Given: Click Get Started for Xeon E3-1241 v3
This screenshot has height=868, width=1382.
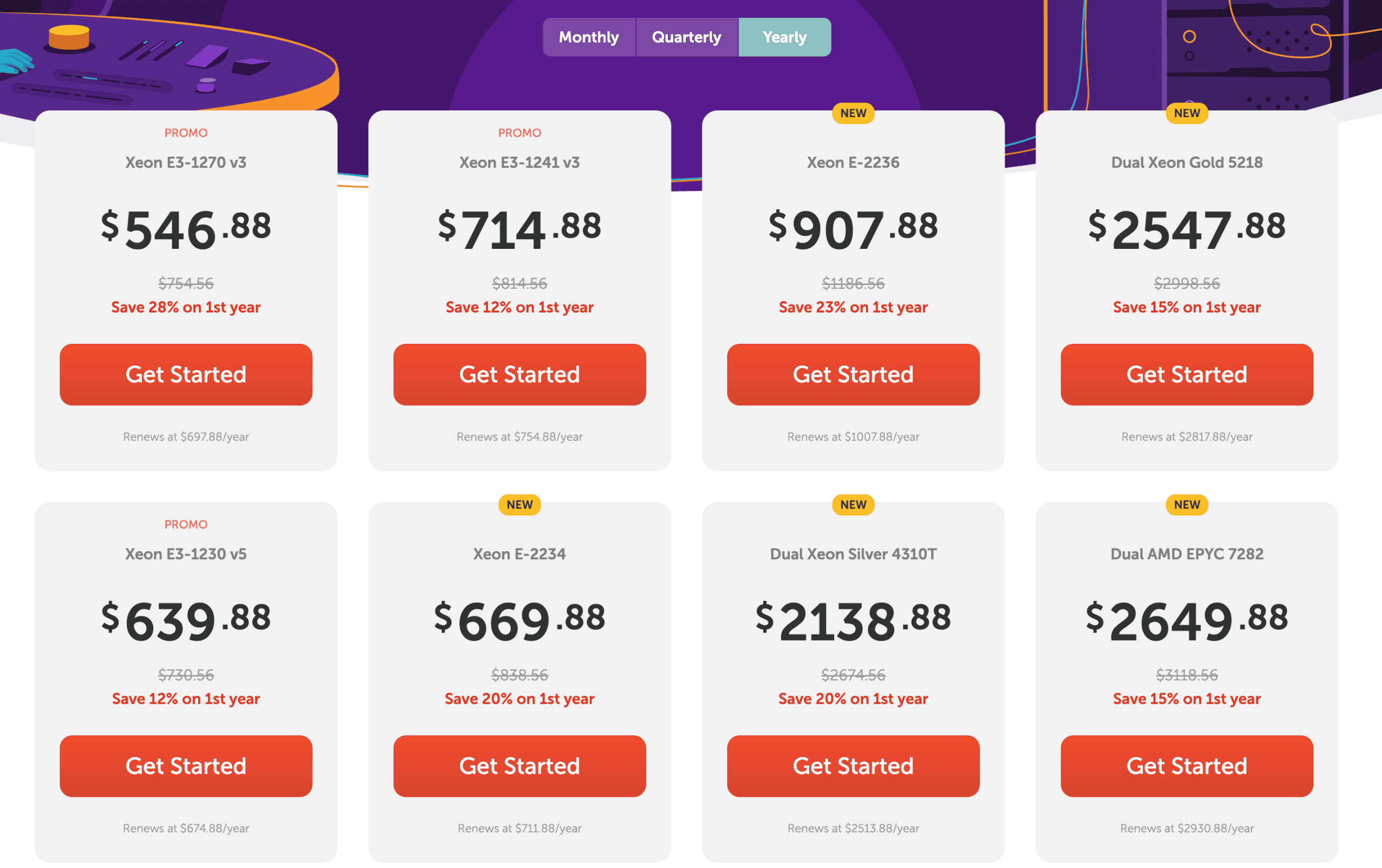Looking at the screenshot, I should tap(519, 375).
